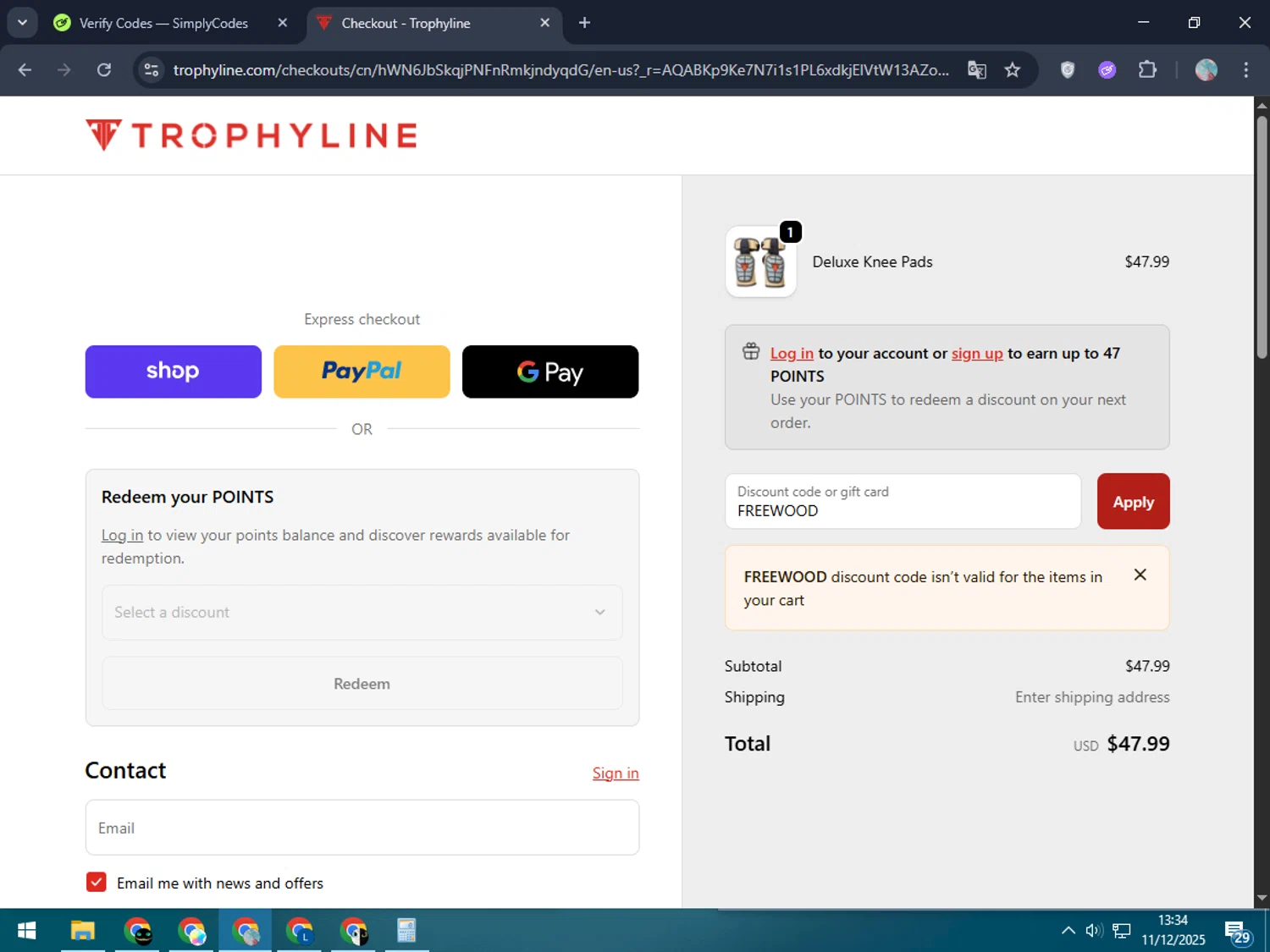This screenshot has width=1270, height=952.
Task: Open the first Chrome taskbar icon
Action: (138, 931)
